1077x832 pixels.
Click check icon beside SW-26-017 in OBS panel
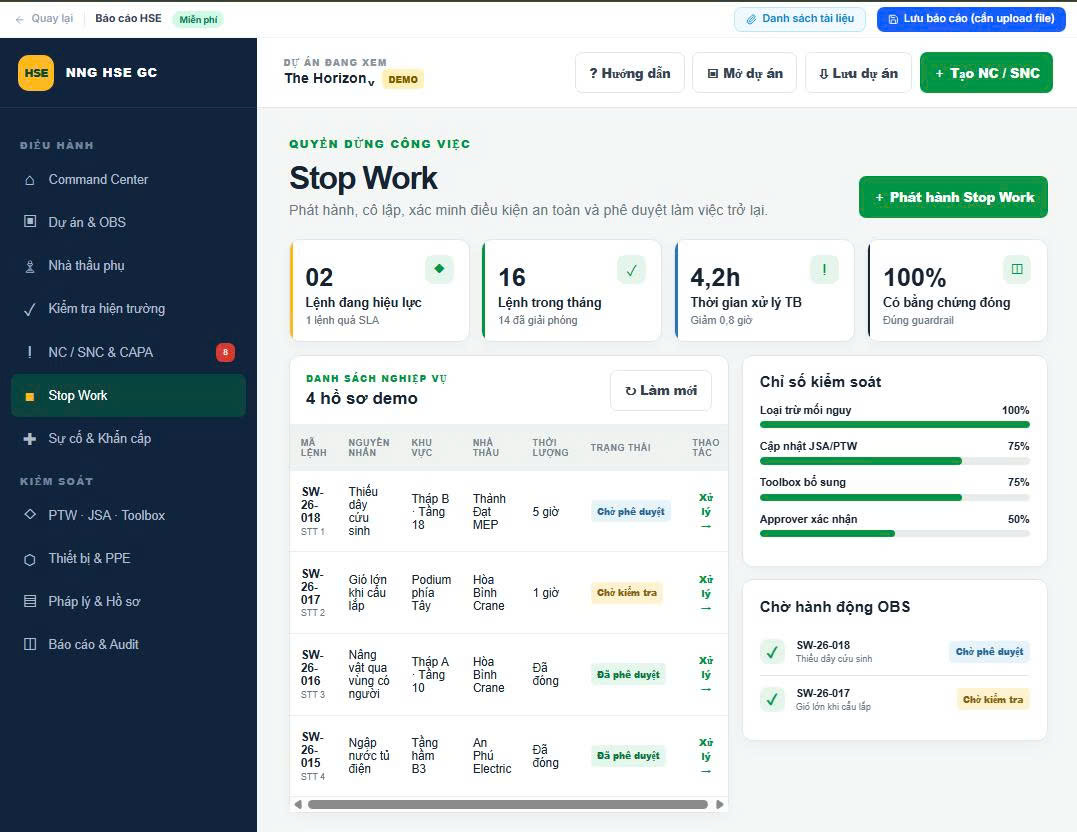click(x=772, y=699)
